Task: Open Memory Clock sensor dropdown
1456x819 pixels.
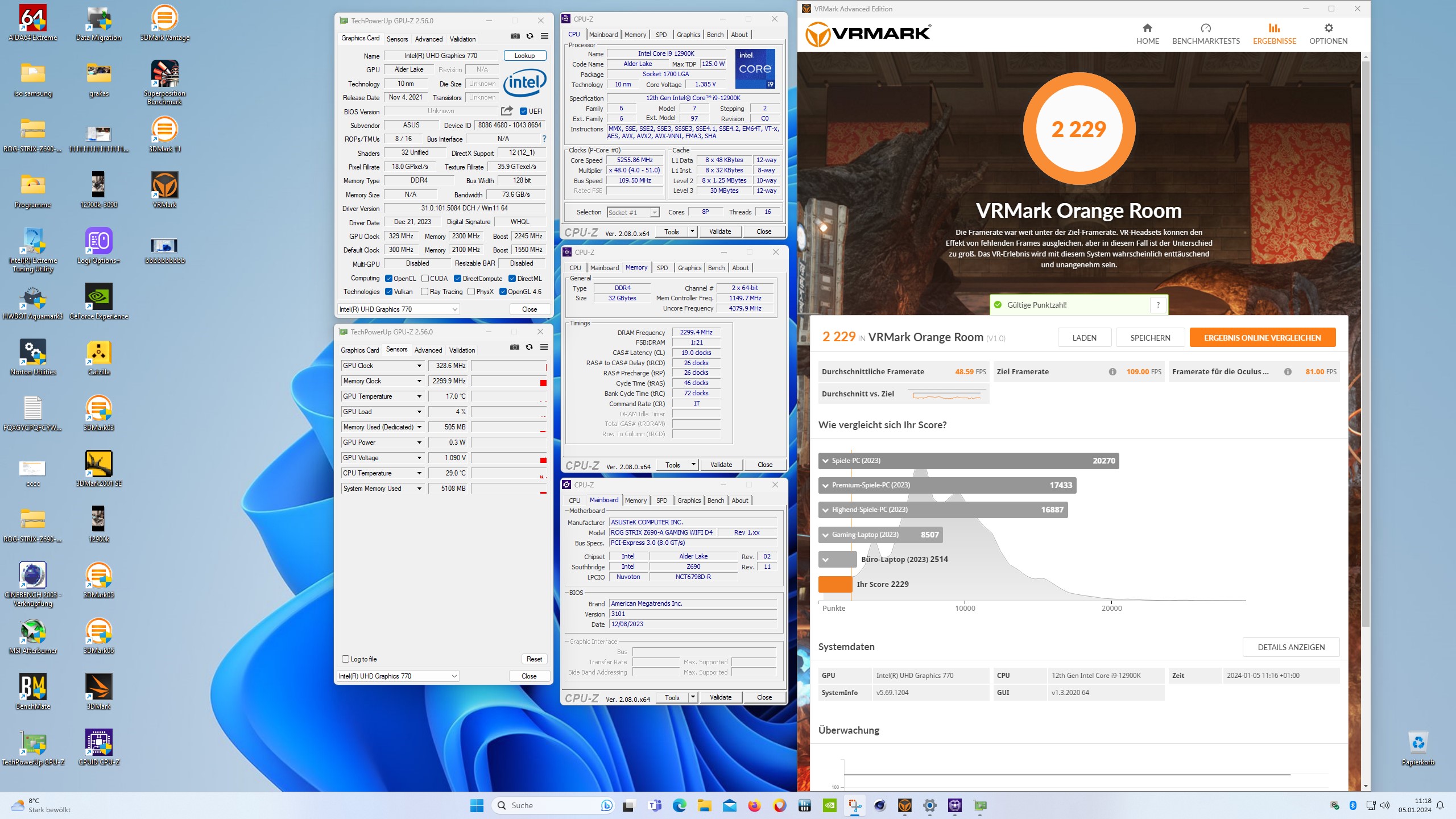Action: [x=419, y=381]
